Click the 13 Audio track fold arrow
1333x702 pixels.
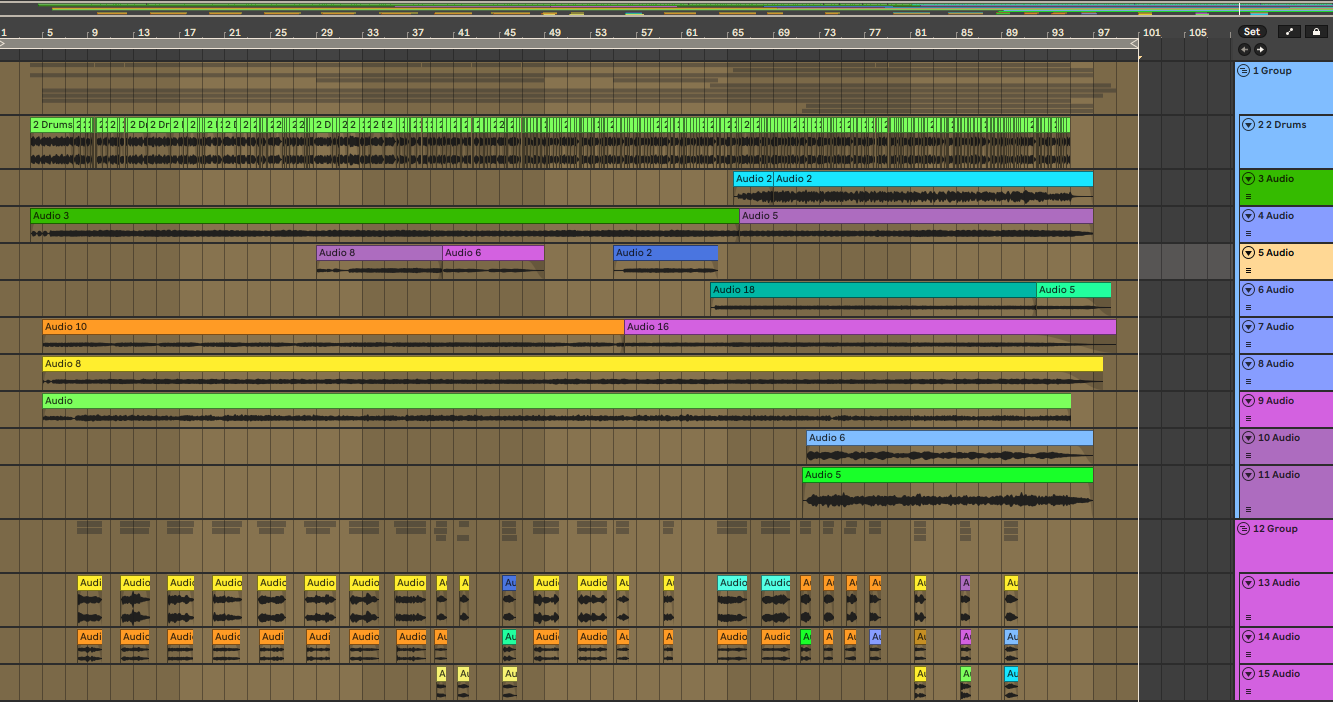[1248, 583]
